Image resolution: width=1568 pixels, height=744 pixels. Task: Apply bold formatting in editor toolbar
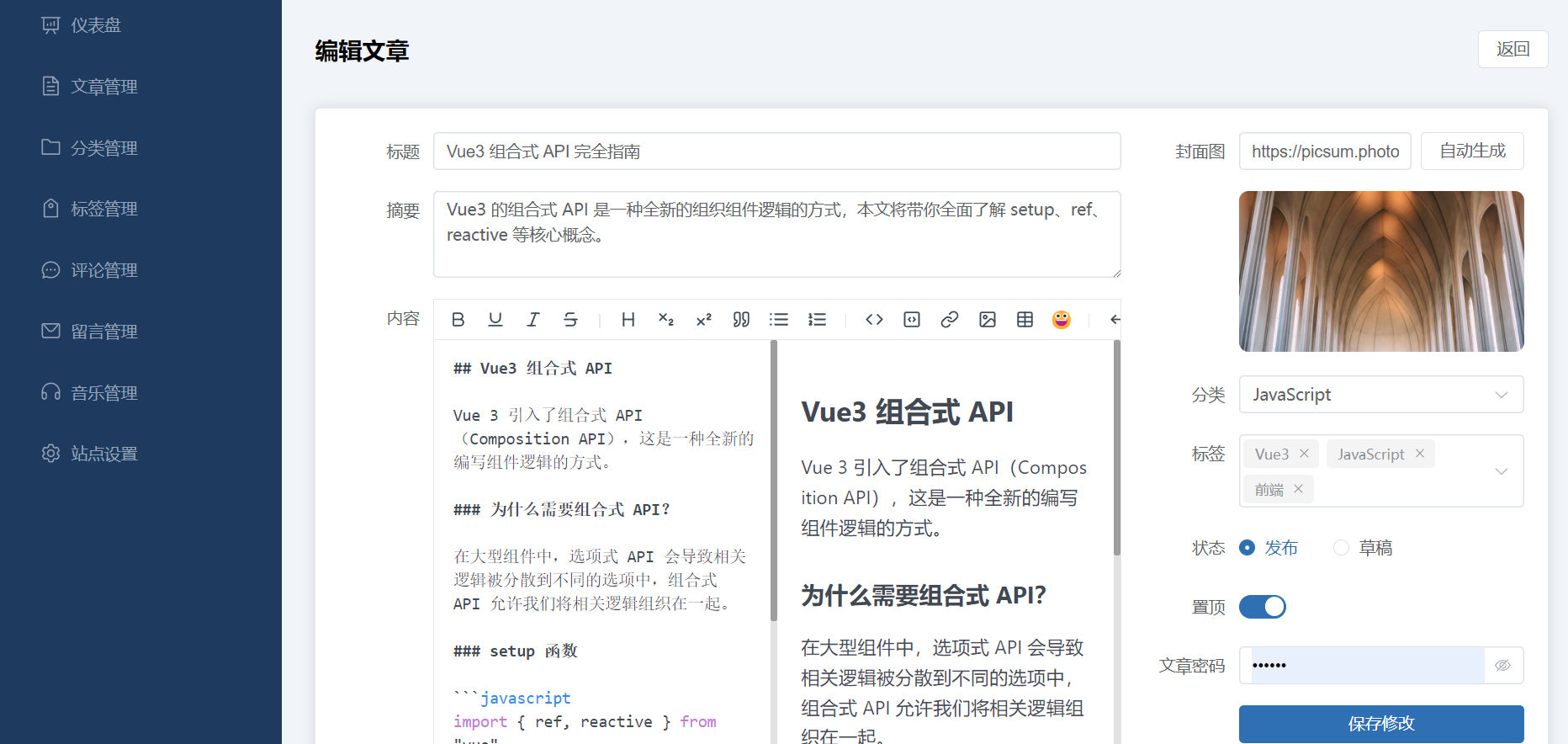pyautogui.click(x=458, y=320)
